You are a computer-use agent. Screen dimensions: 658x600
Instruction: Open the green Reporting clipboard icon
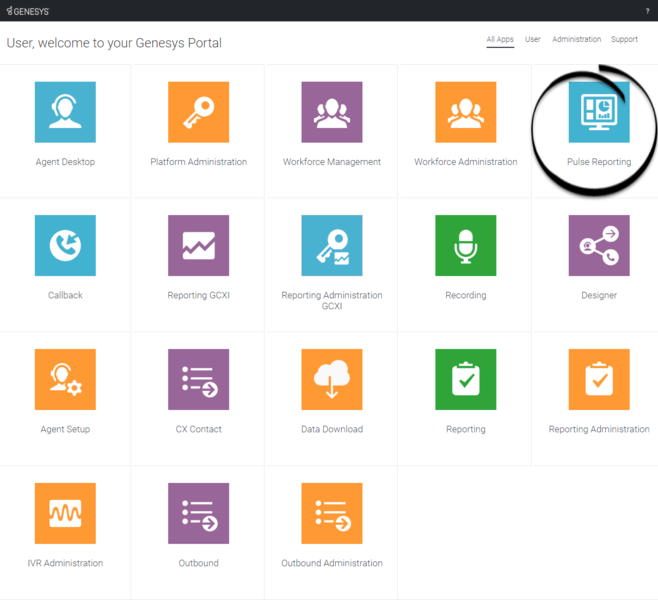click(x=466, y=379)
